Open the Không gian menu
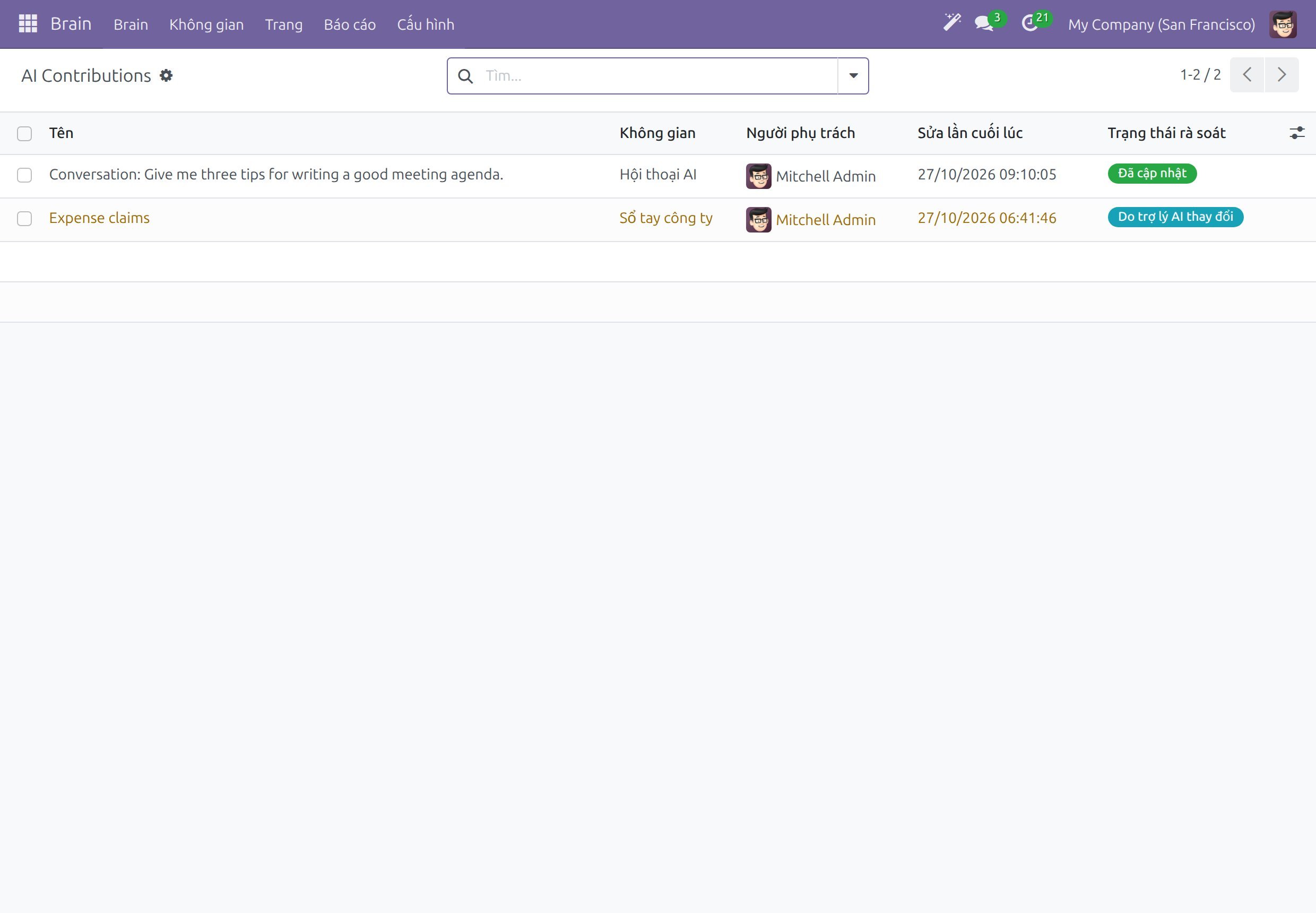The image size is (1316, 913). pyautogui.click(x=206, y=24)
